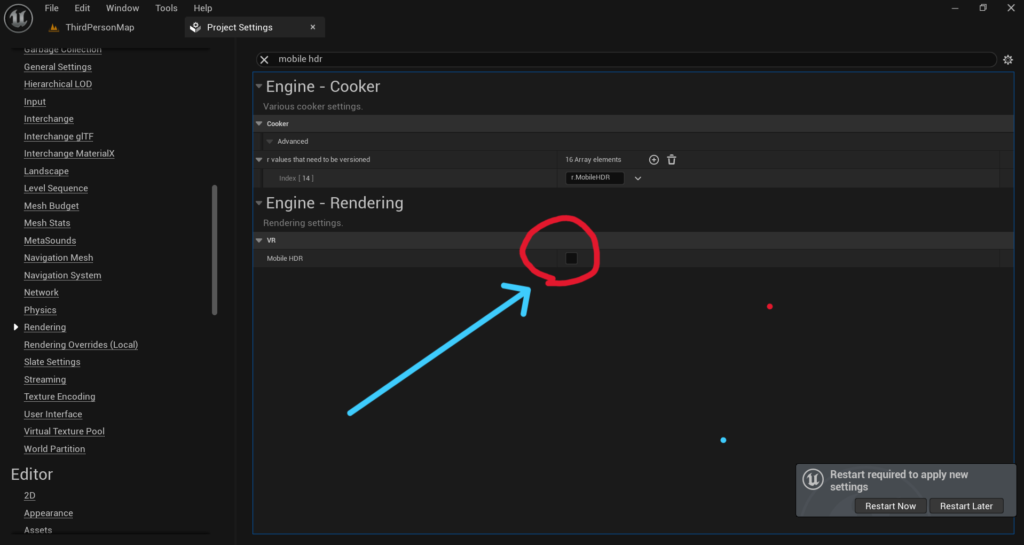Open World Partition settings
Viewport: 1024px width, 545px height.
(x=54, y=449)
